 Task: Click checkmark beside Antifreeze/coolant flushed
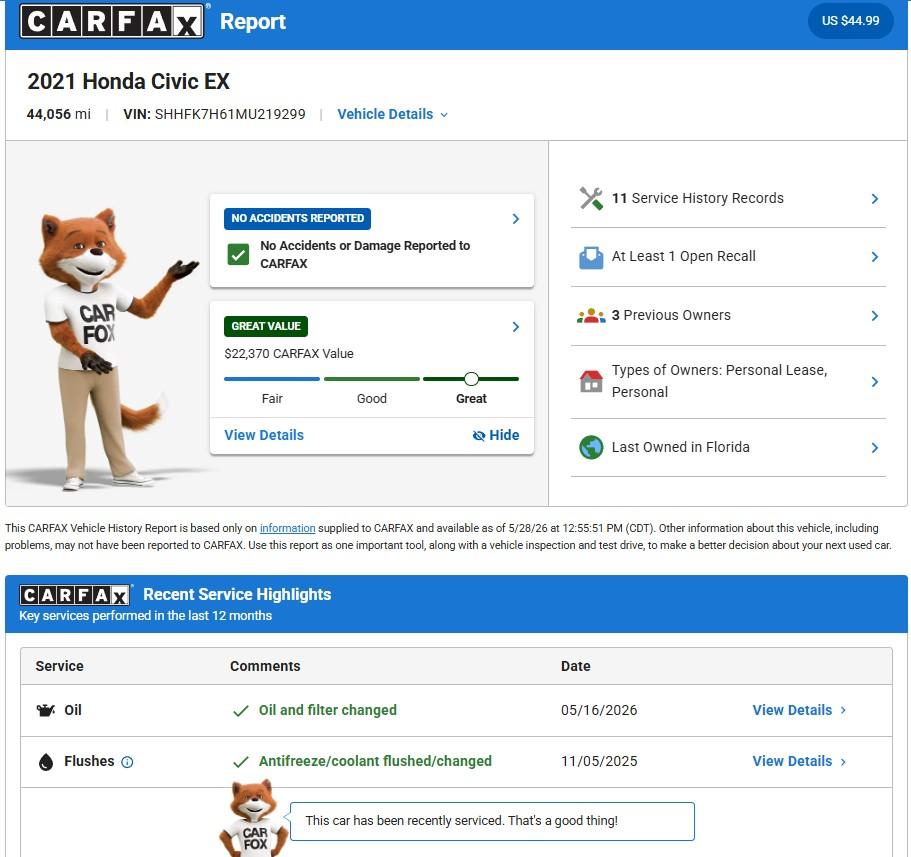tap(241, 762)
